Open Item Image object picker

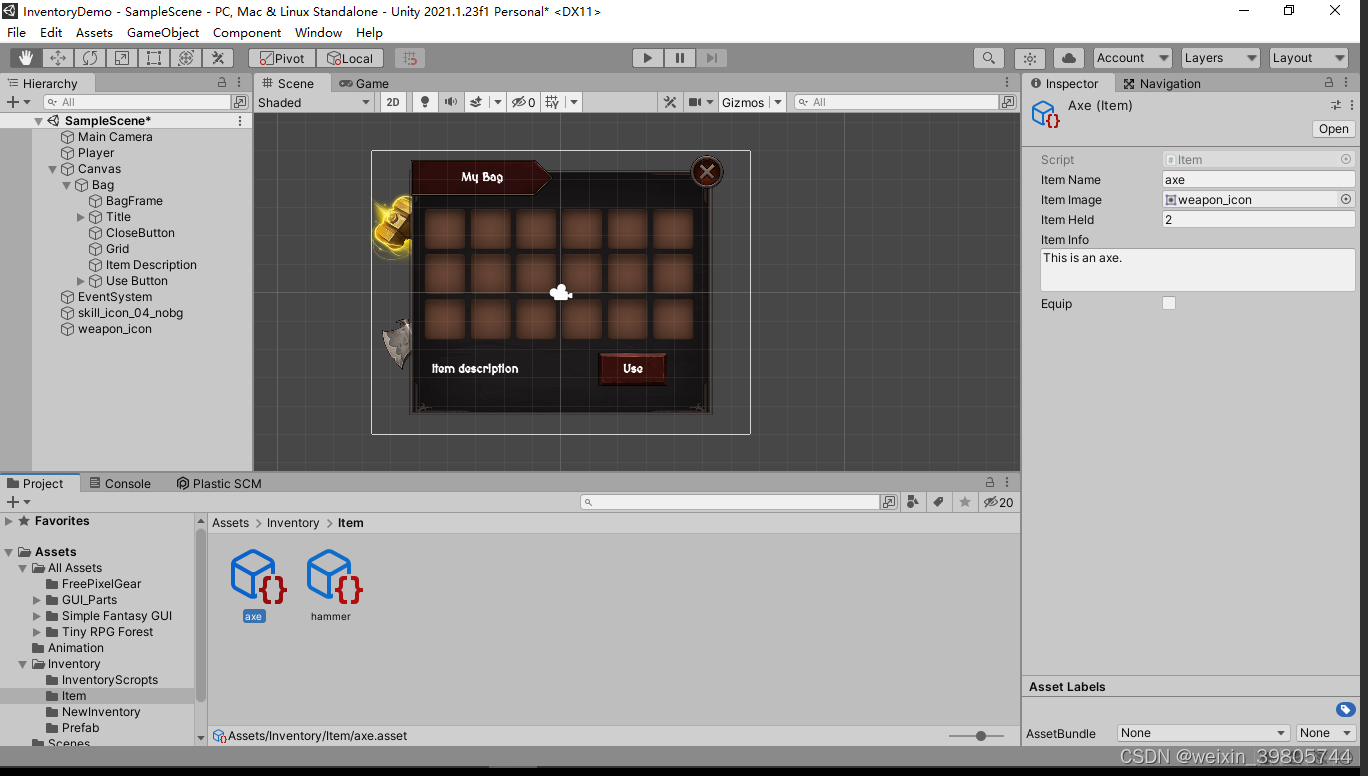pos(1346,200)
